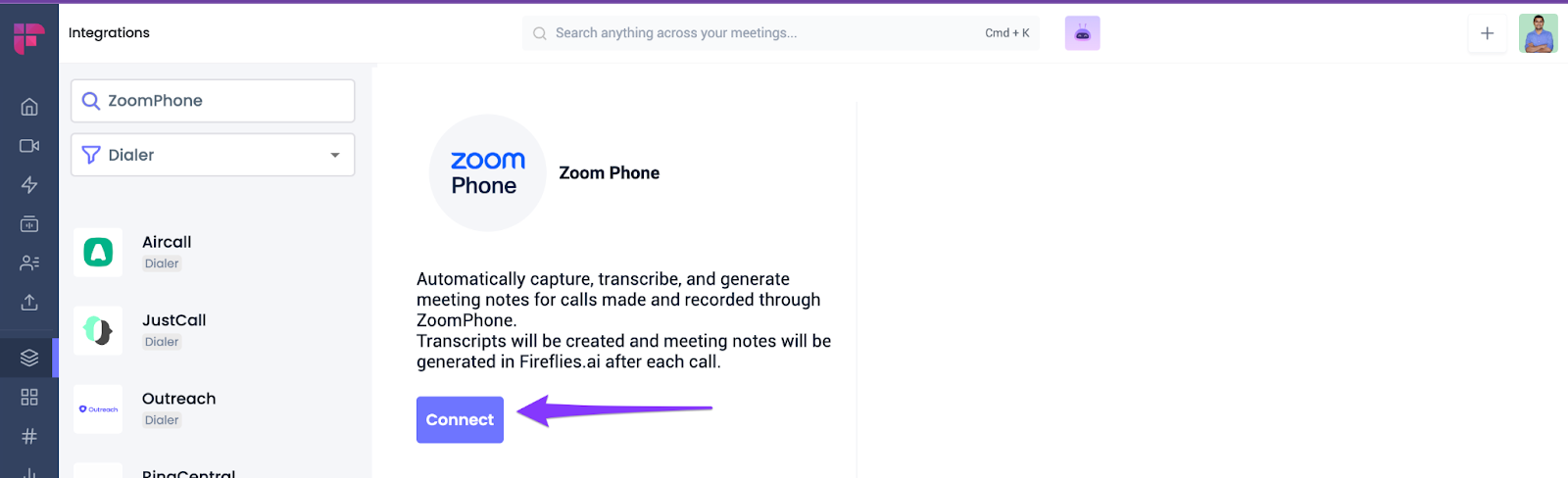Focus the global meetings search bar
This screenshot has width=1568, height=478.
click(x=764, y=33)
